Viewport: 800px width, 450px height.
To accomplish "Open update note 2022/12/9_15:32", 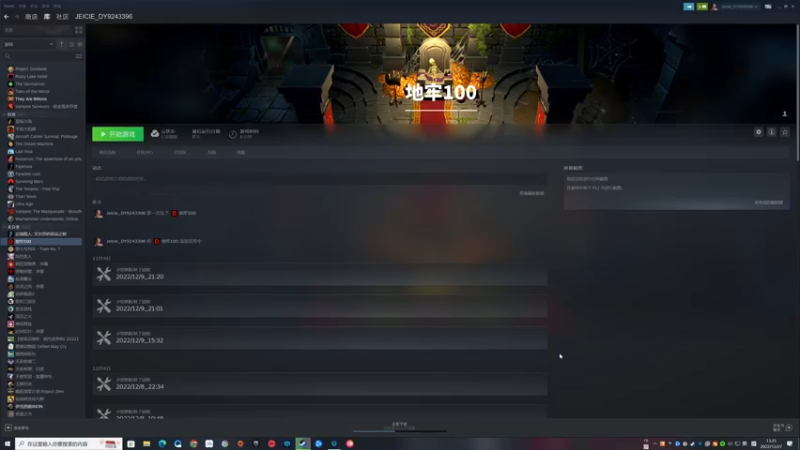I will tap(320, 338).
